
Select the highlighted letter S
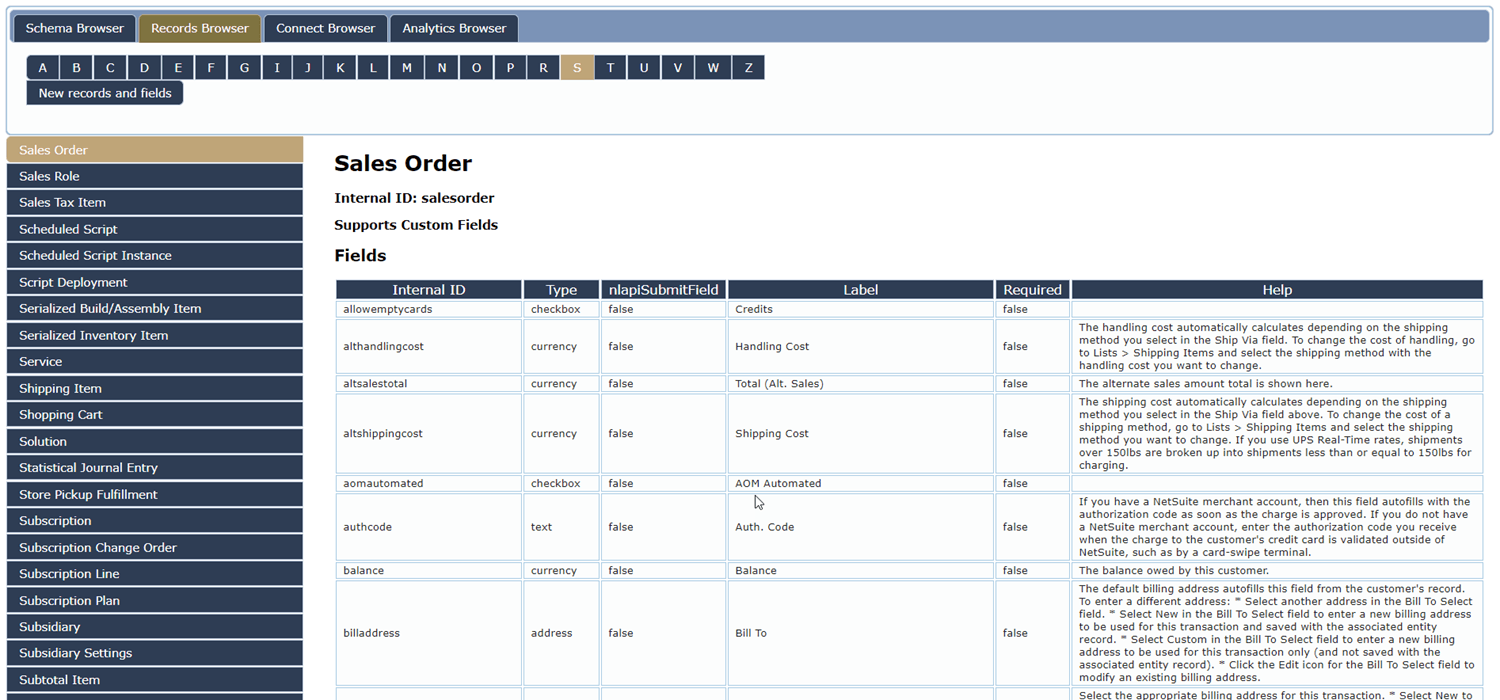point(577,68)
